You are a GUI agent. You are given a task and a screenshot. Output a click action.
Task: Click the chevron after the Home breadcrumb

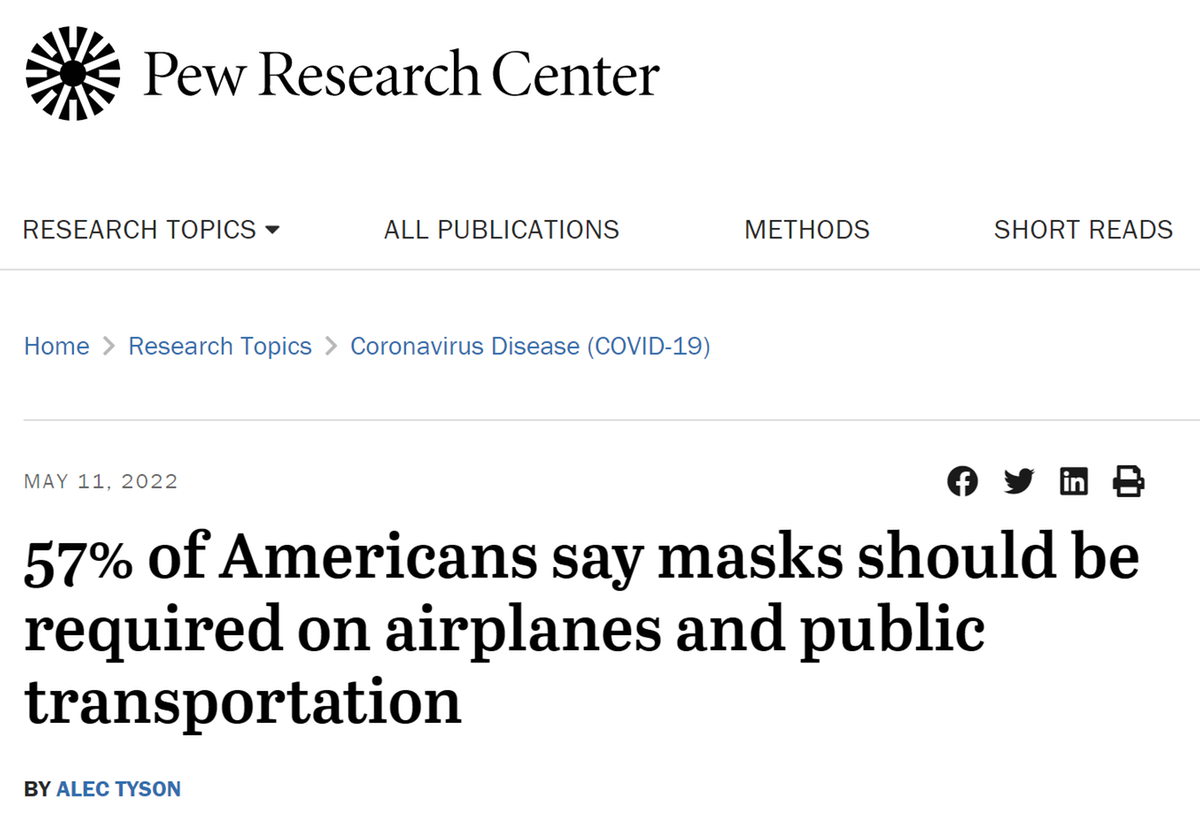click(109, 348)
